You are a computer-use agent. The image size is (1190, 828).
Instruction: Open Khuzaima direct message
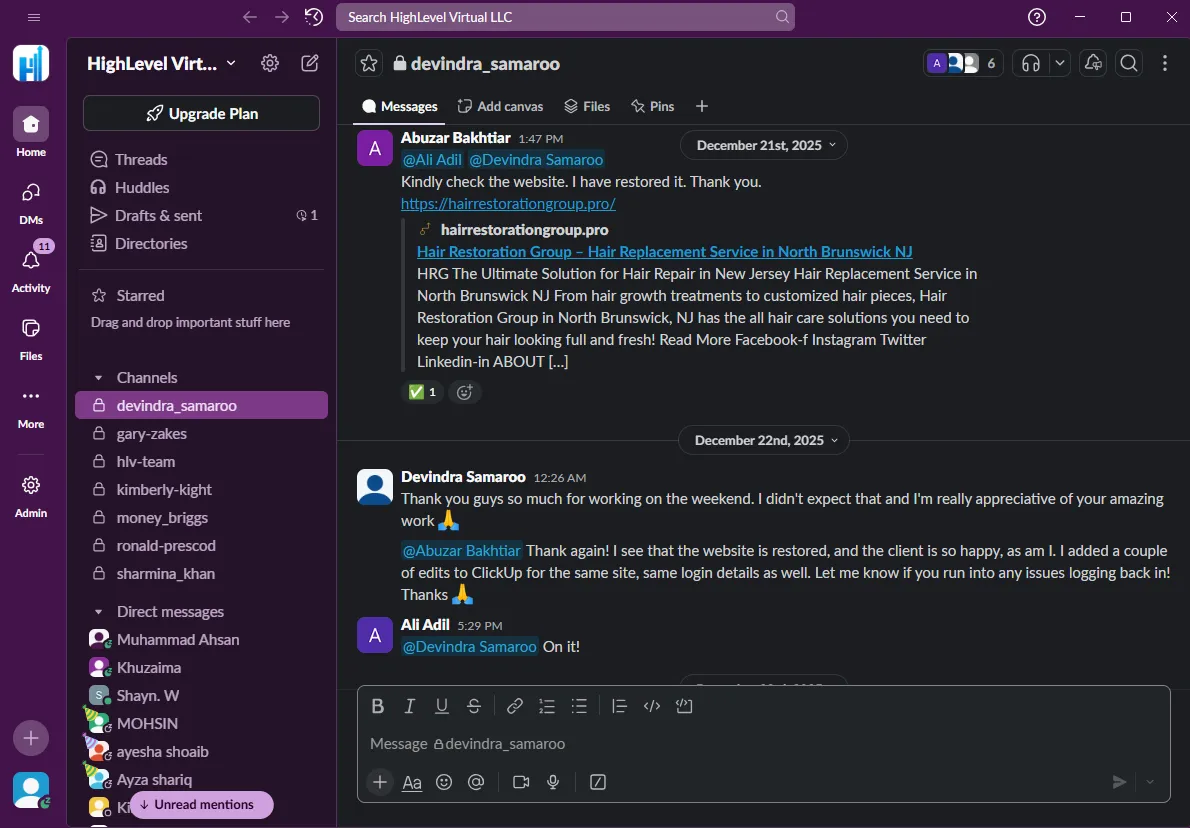pos(201,668)
